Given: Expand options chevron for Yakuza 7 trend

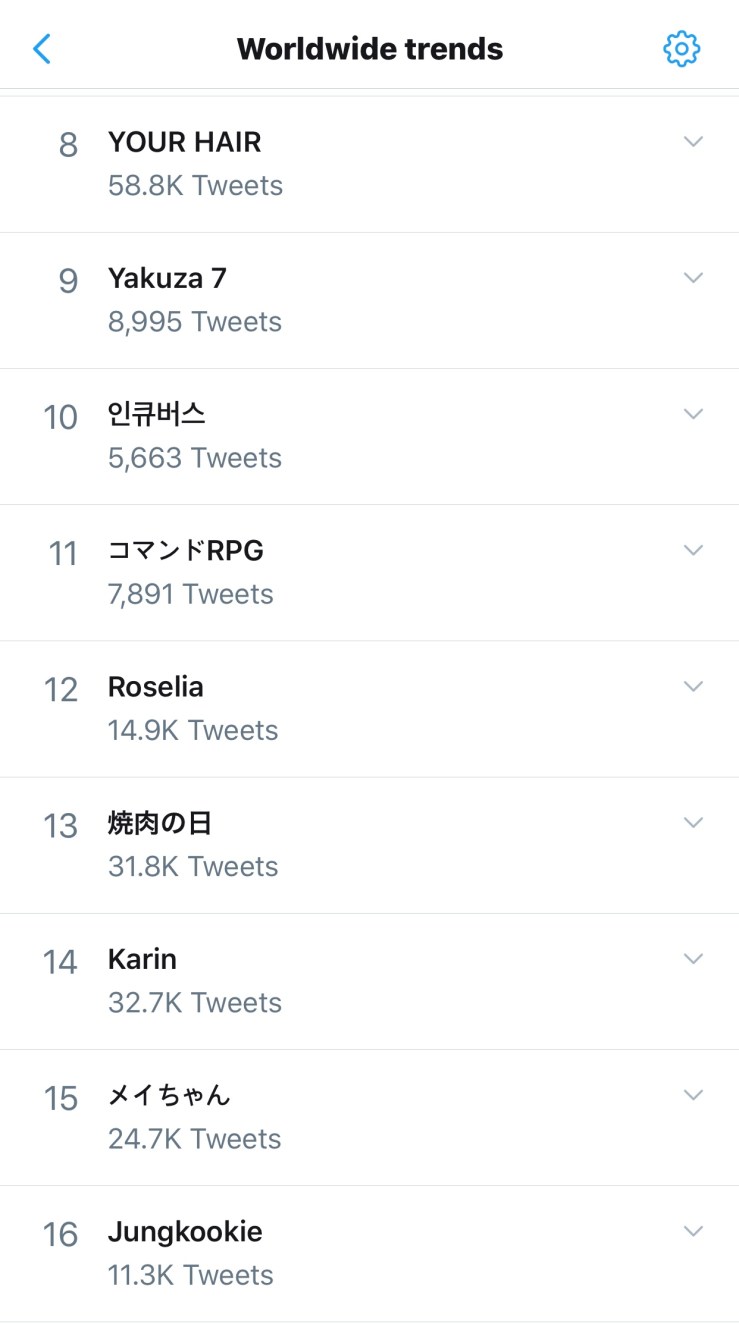Looking at the screenshot, I should coord(693,278).
